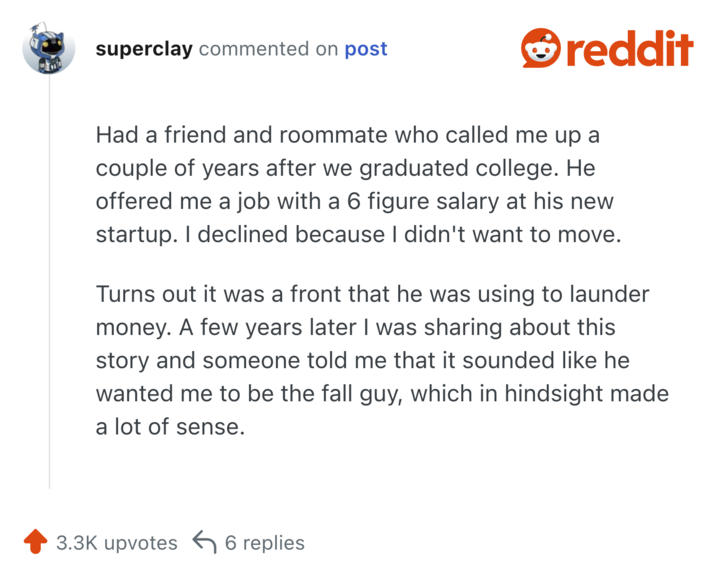Click the "3.3K upvotes" count
Image resolution: width=716 pixels, height=561 pixels.
point(116,543)
